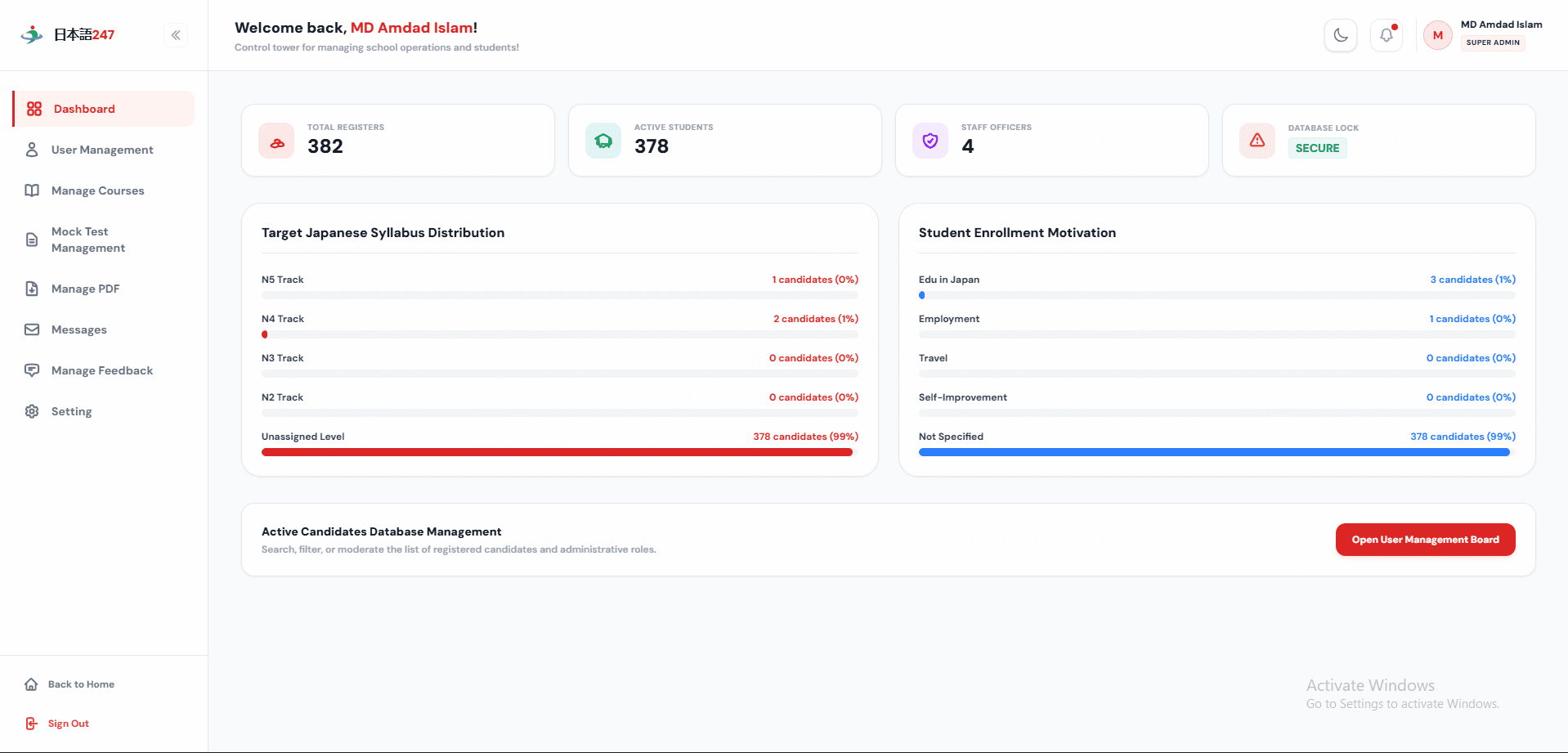
Task: Click the Database Lock warning icon
Action: pyautogui.click(x=1257, y=141)
